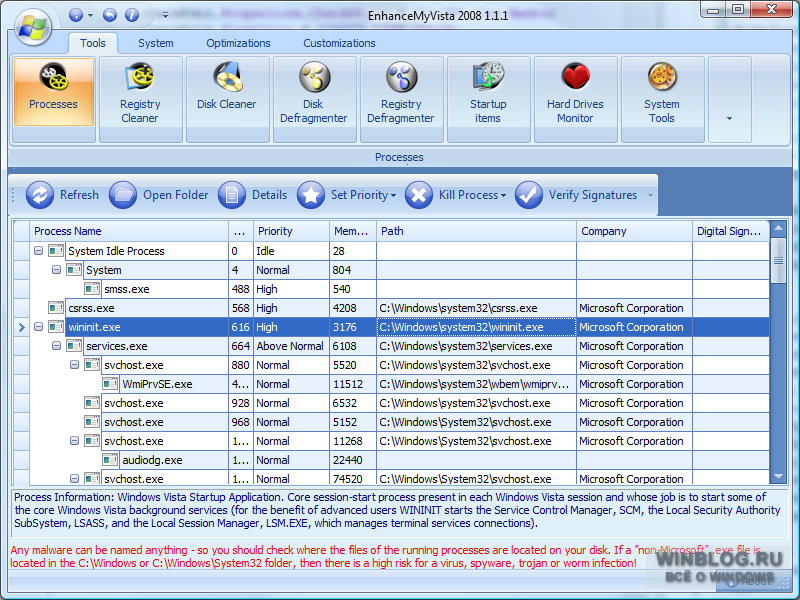This screenshot has width=800, height=600.
Task: Sort by the Path column header
Action: [477, 231]
